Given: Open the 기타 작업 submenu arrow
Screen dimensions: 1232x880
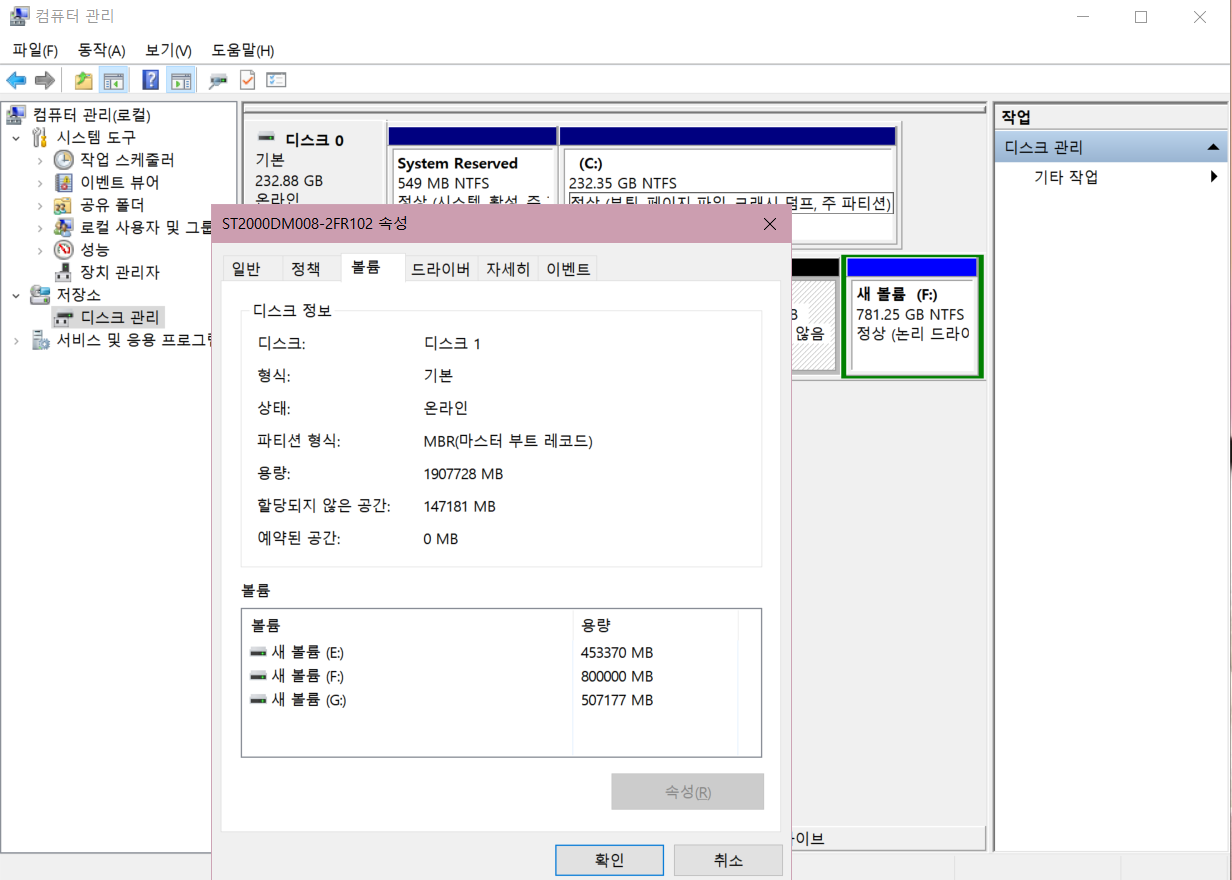Looking at the screenshot, I should point(1215,175).
